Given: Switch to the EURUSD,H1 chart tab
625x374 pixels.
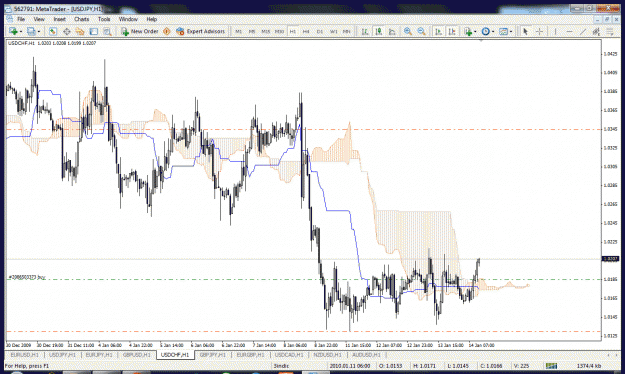Looking at the screenshot, I should (24, 355).
